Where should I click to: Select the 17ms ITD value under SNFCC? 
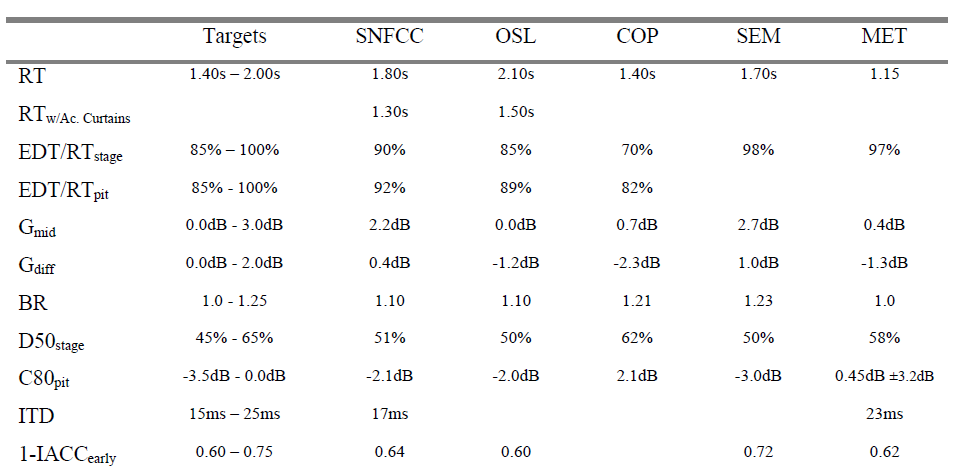(x=389, y=412)
